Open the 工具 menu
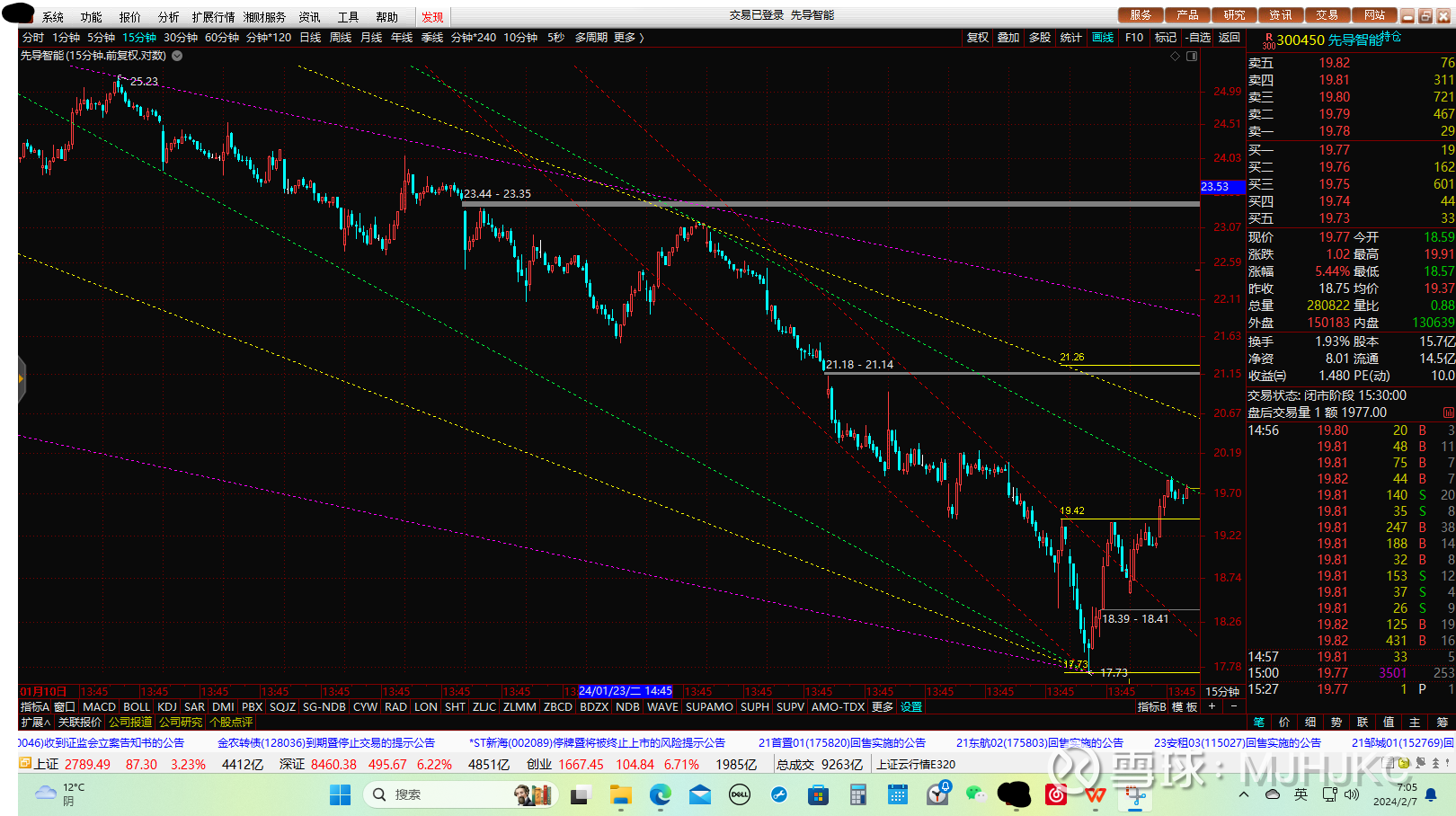The height and width of the screenshot is (816, 1456). (348, 17)
